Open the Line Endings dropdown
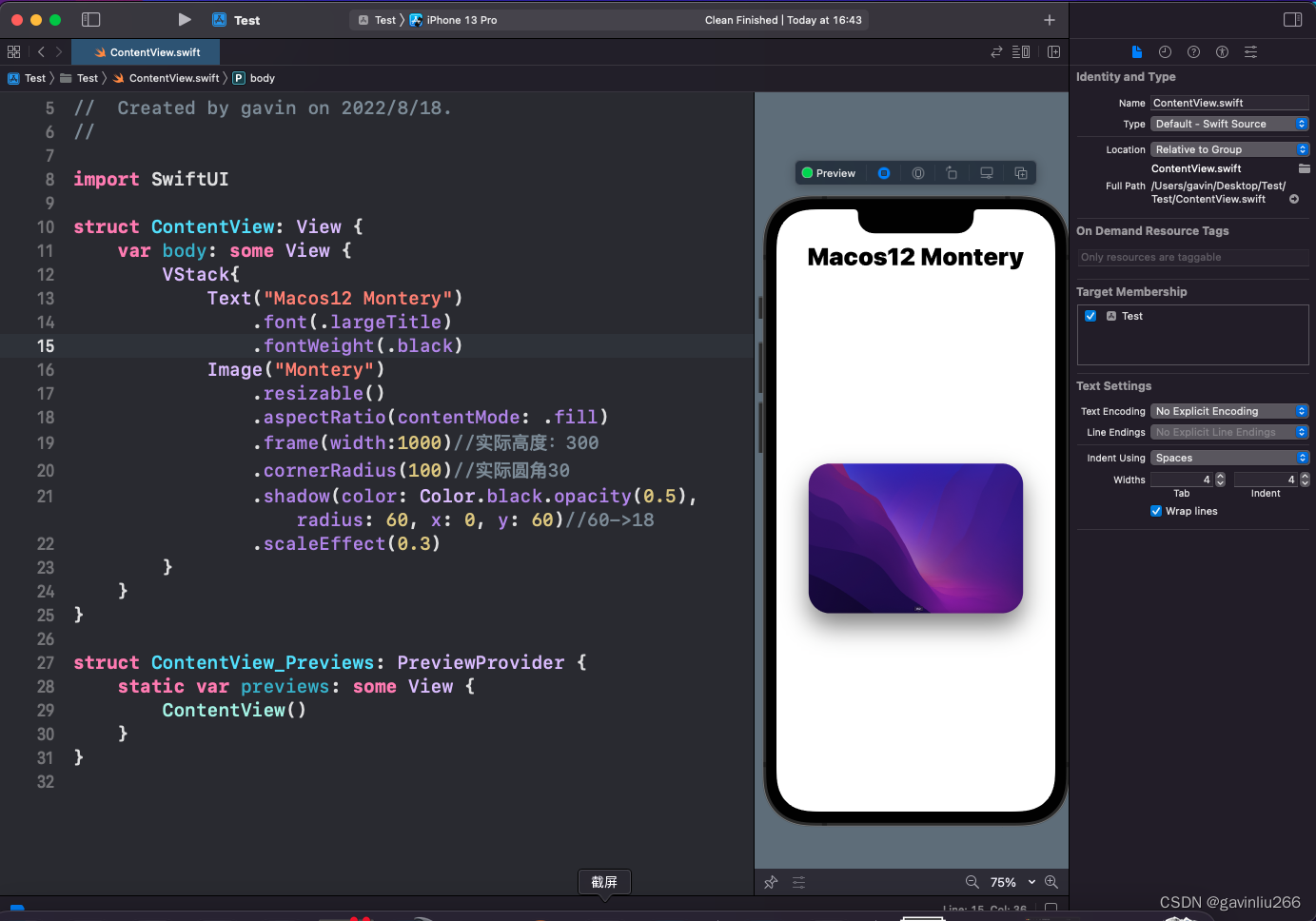This screenshot has height=921, width=1316. click(1229, 432)
